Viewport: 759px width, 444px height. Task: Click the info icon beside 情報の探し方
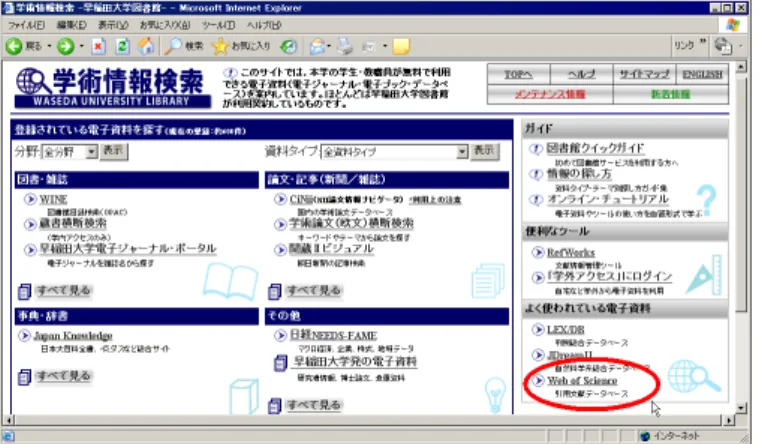535,174
